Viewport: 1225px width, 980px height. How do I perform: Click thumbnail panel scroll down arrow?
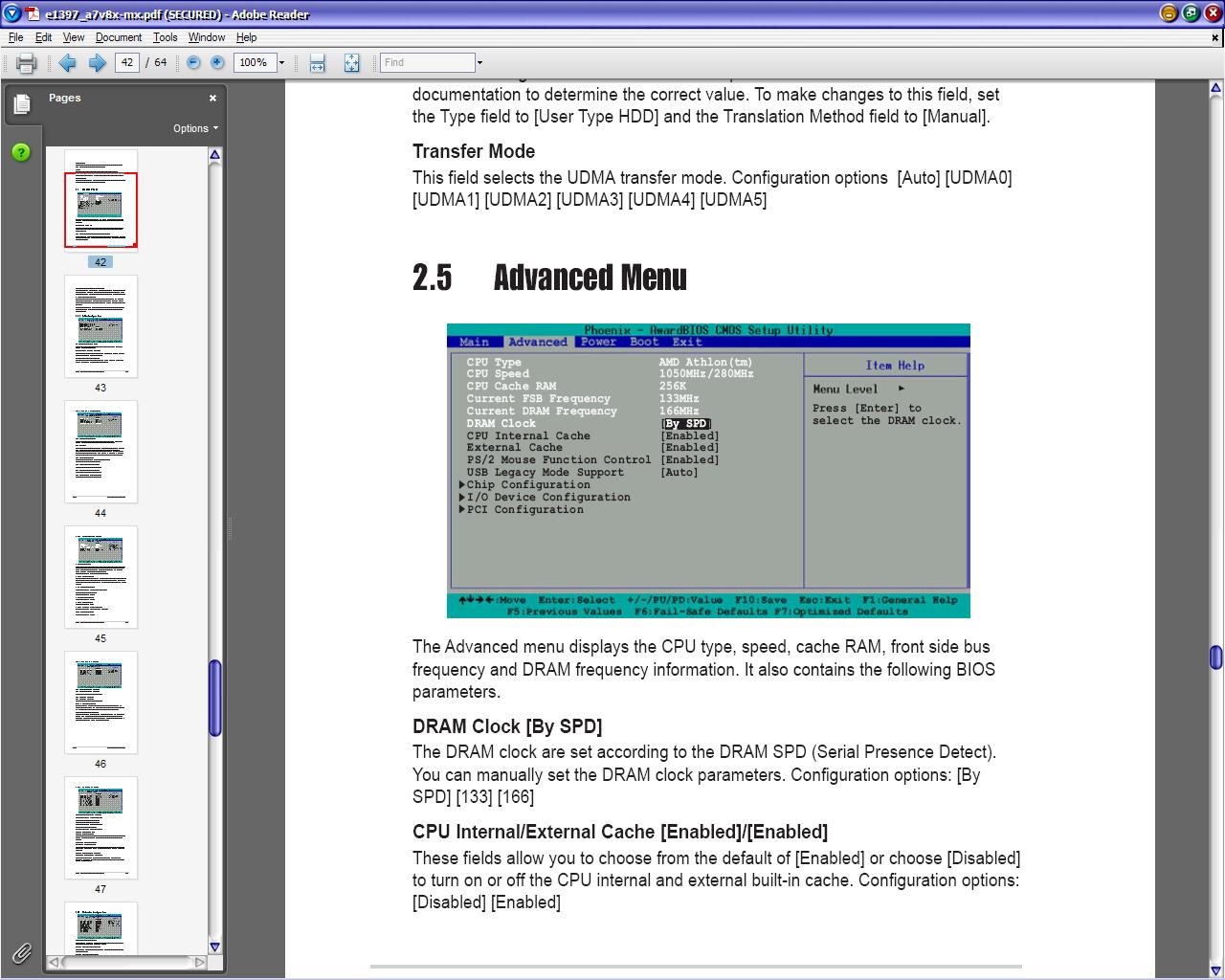[x=215, y=947]
